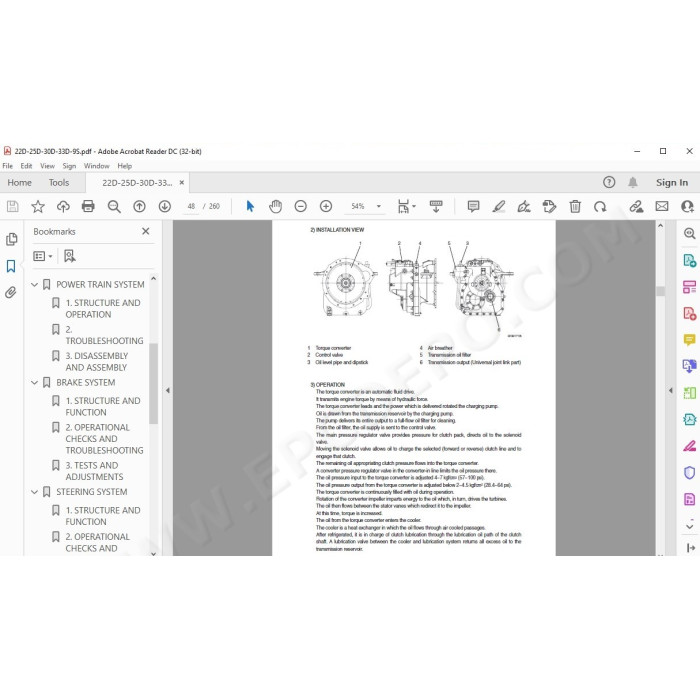This screenshot has width=700, height=700.
Task: Close the Bookmarks panel
Action: click(x=146, y=231)
